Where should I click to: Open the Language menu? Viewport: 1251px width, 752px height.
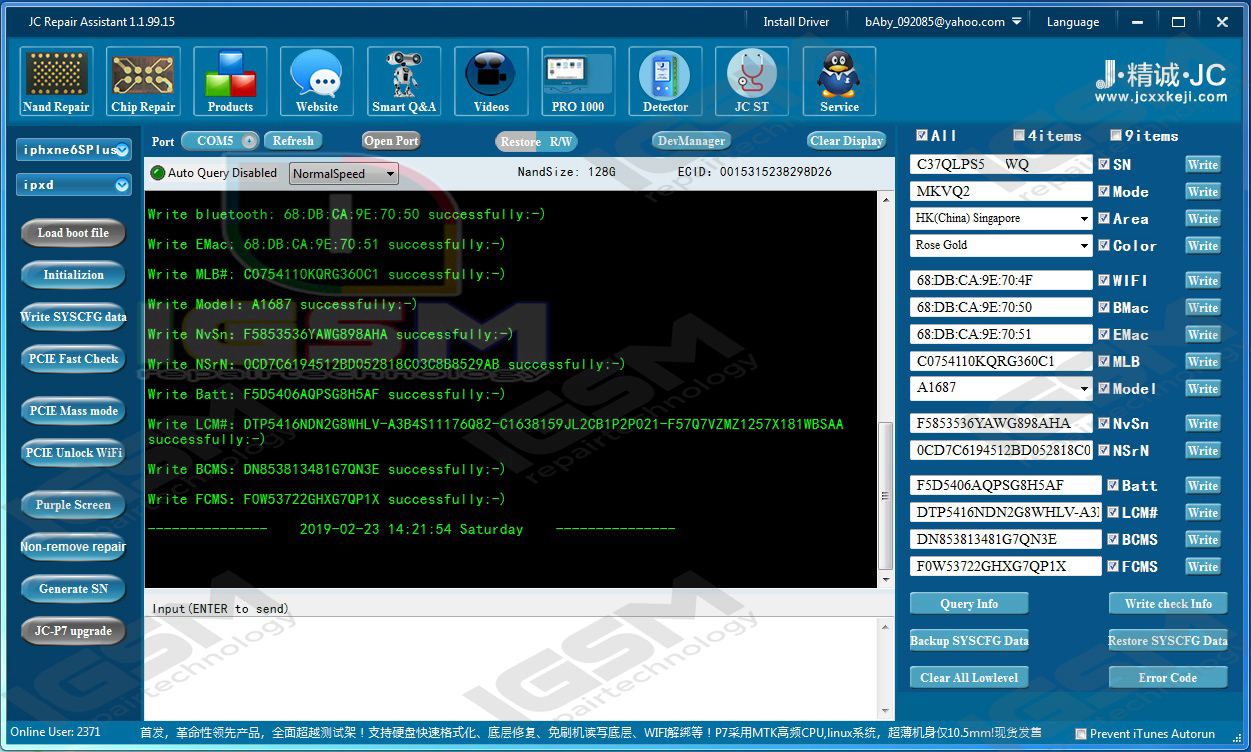(1073, 22)
